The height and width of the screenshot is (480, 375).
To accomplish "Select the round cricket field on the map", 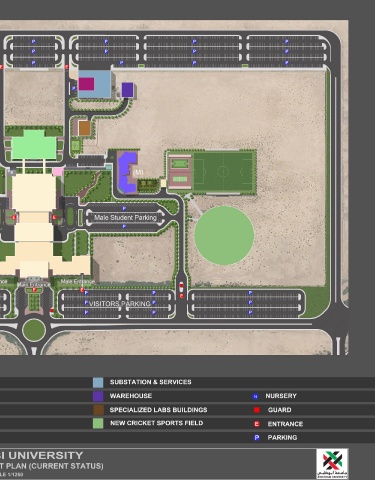I will 224,235.
